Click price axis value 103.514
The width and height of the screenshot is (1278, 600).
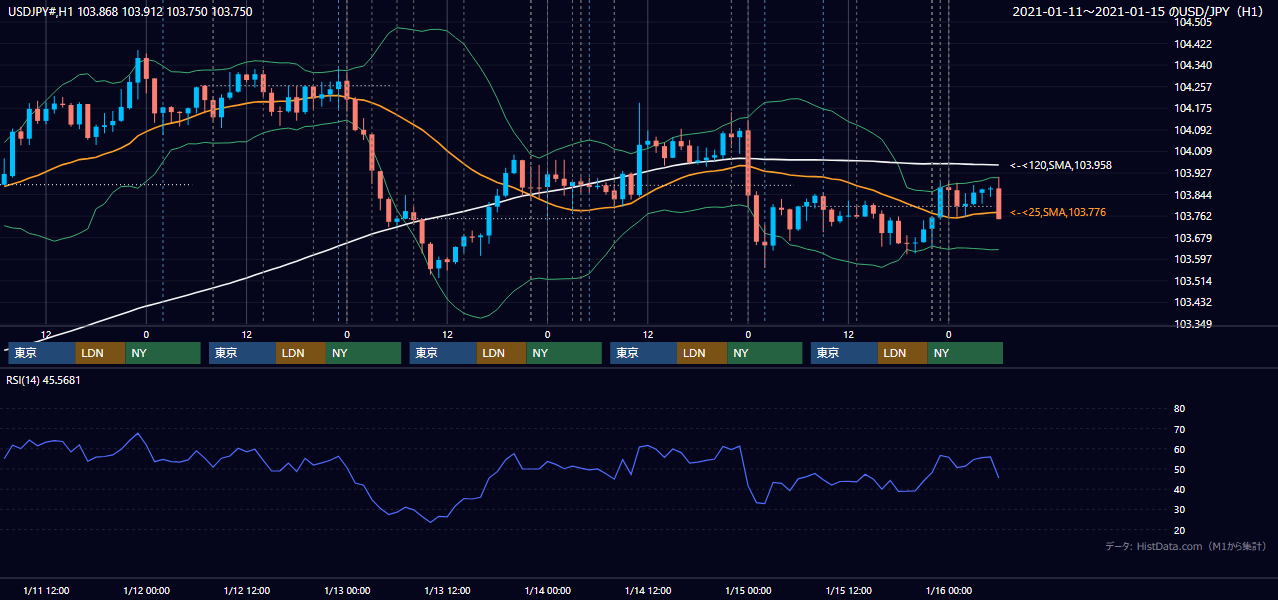coord(1193,281)
